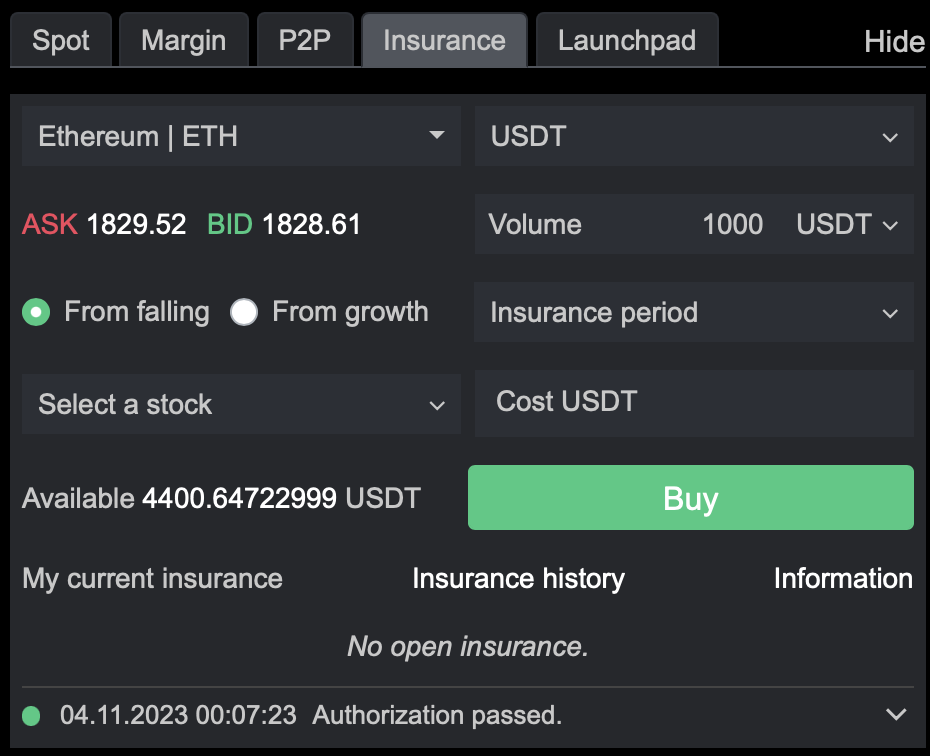Viewport: 930px width, 756px height.
Task: Select the From growth radio button
Action: coord(244,313)
